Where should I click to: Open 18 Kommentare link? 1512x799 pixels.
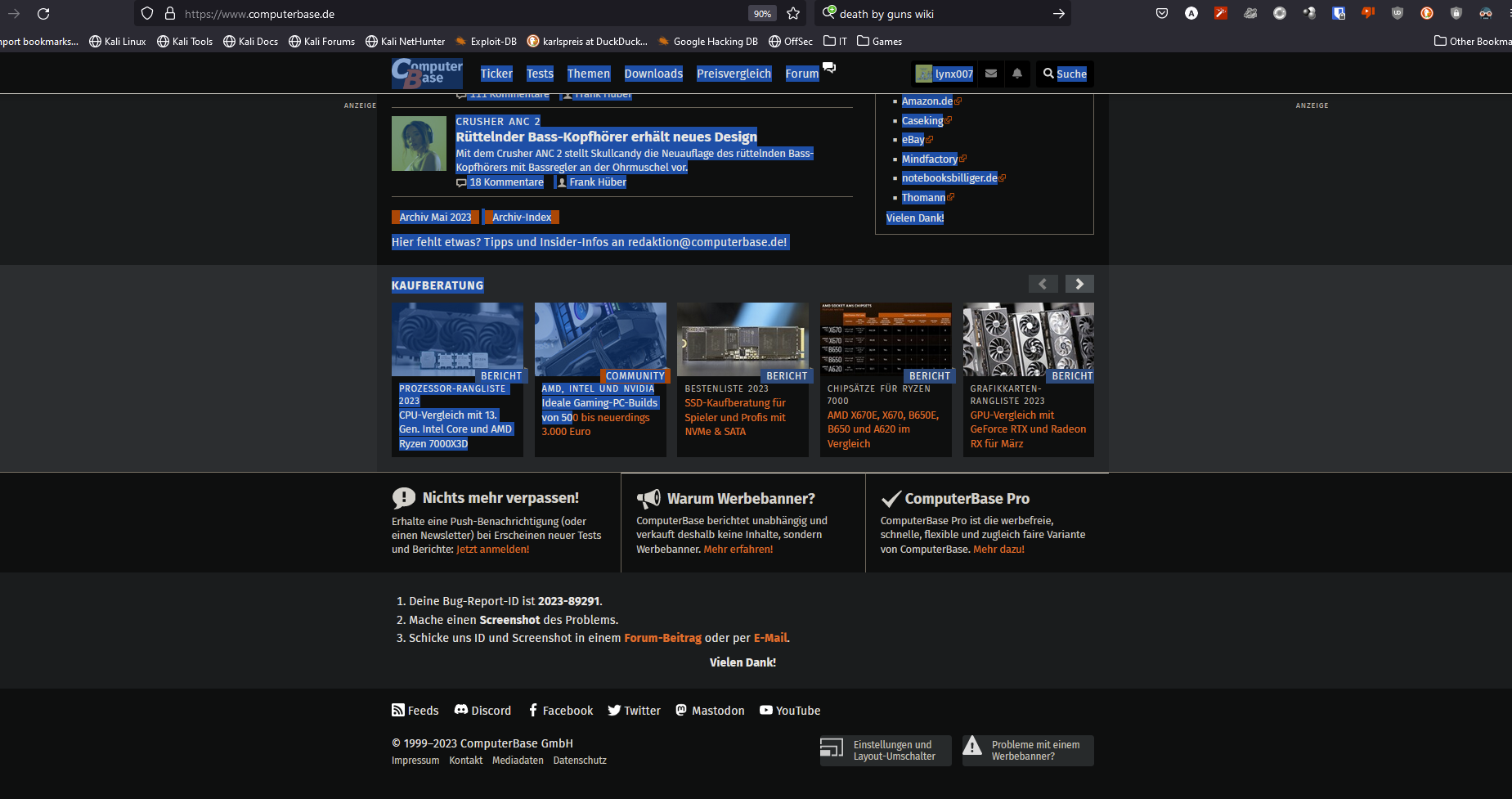pos(500,182)
